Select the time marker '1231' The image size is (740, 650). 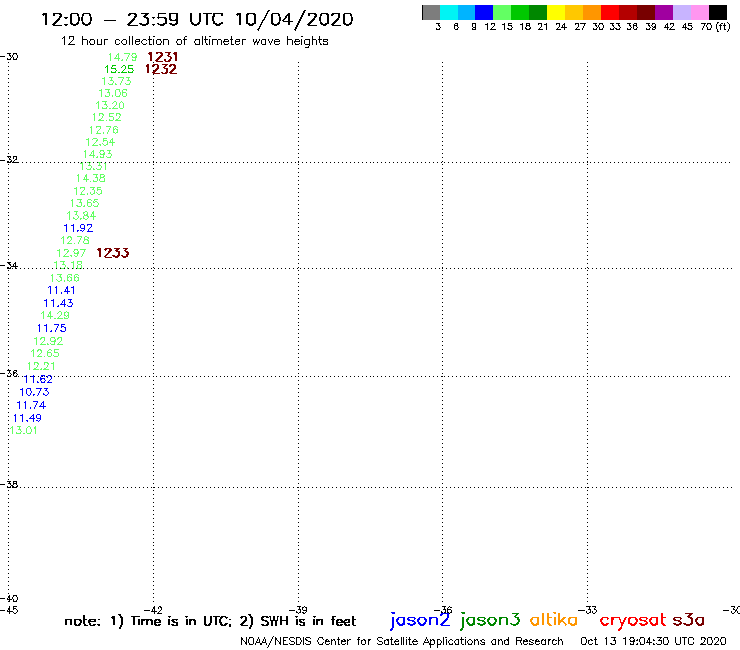tap(162, 57)
